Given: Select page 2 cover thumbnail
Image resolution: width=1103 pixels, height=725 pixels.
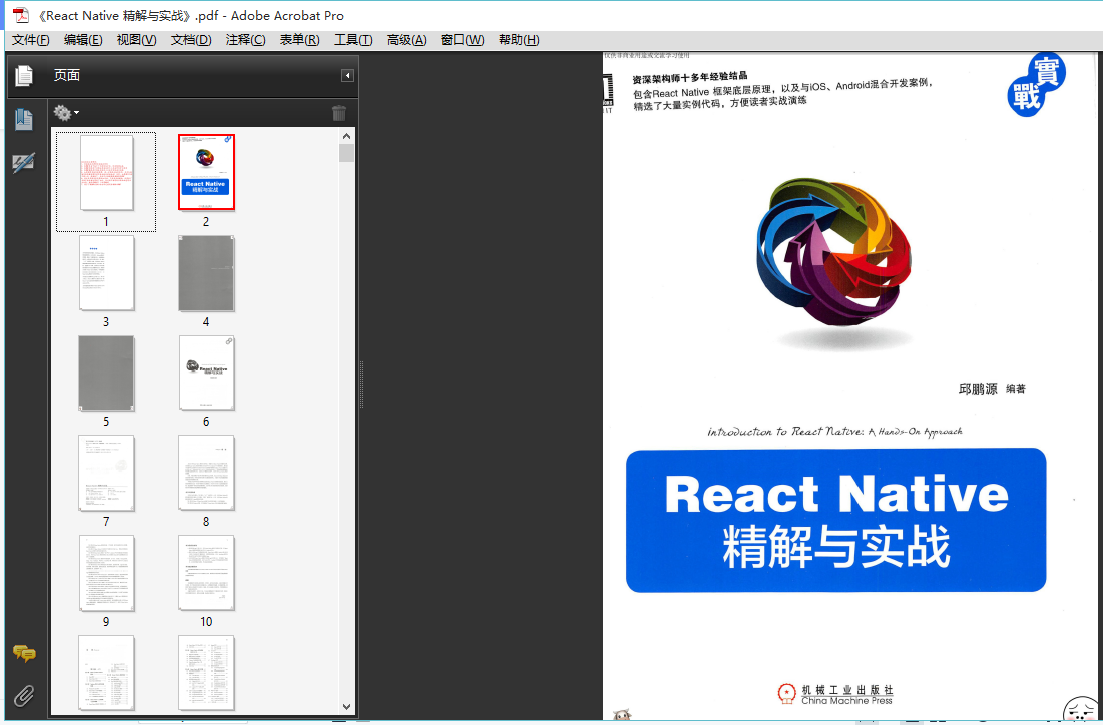Looking at the screenshot, I should 206,173.
